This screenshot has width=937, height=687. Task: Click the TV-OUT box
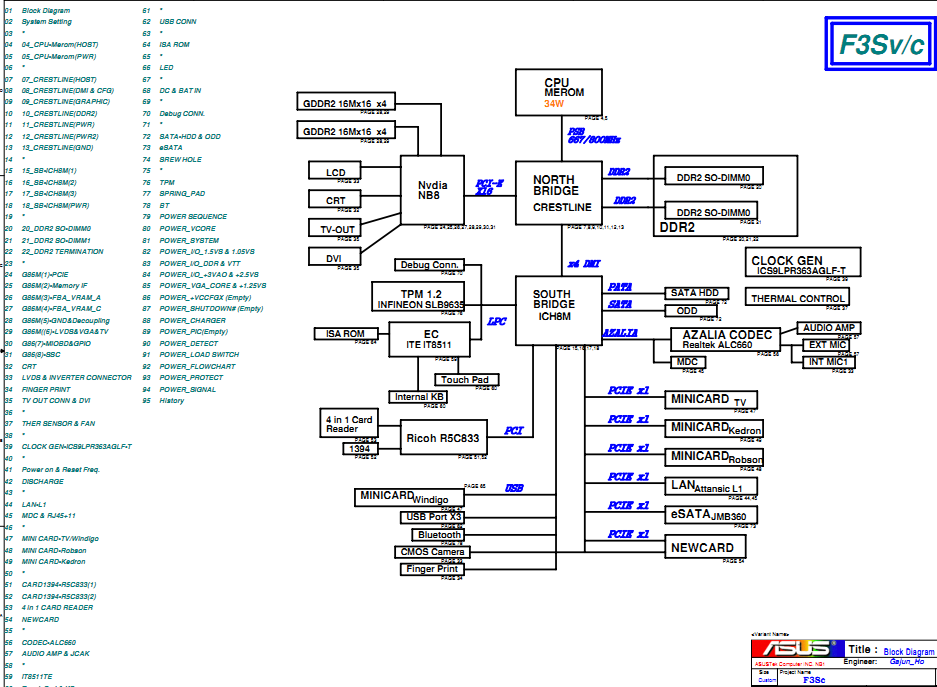335,228
